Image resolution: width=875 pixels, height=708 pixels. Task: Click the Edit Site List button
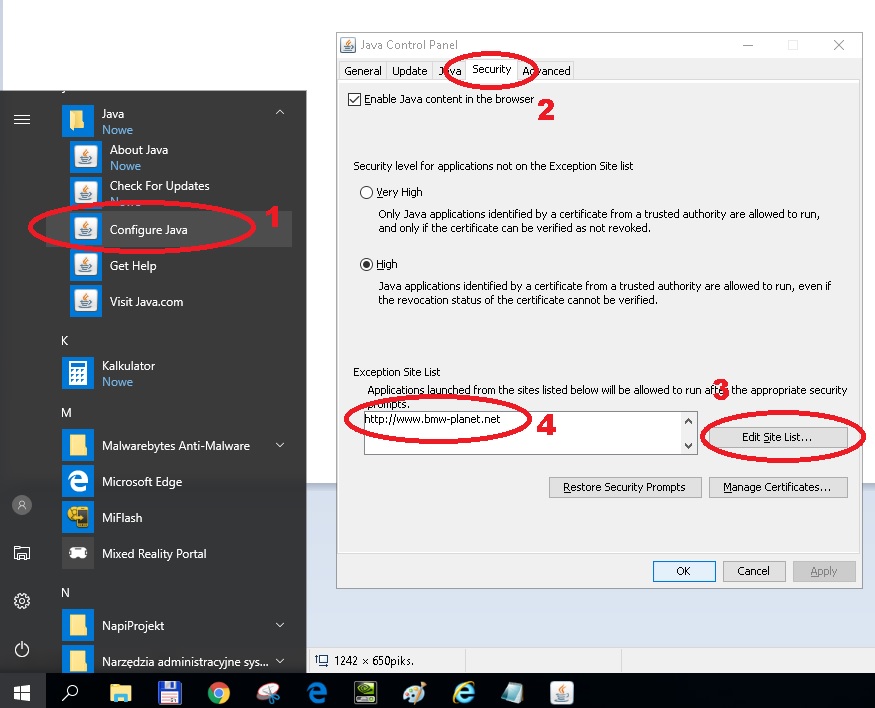pyautogui.click(x=777, y=437)
